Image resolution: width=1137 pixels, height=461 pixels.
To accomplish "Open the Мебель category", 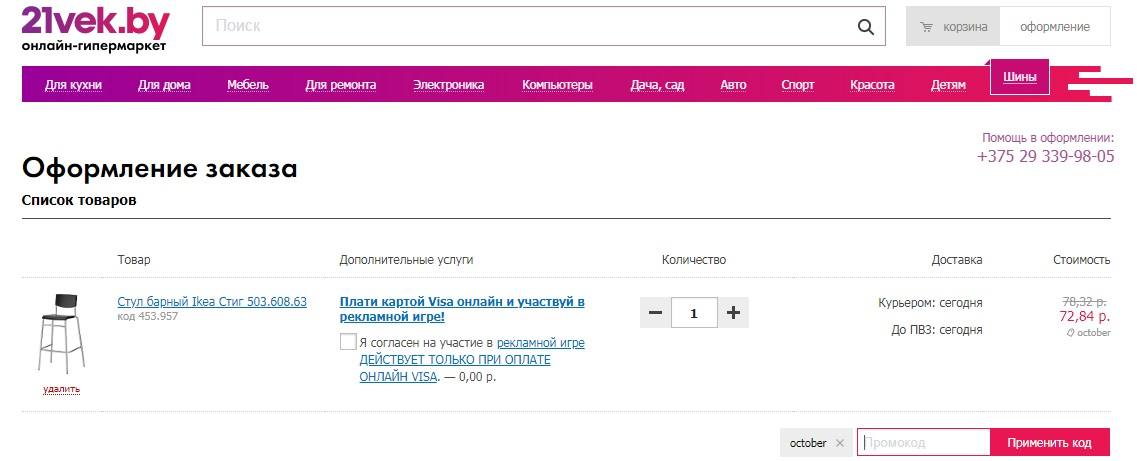I will [x=248, y=85].
